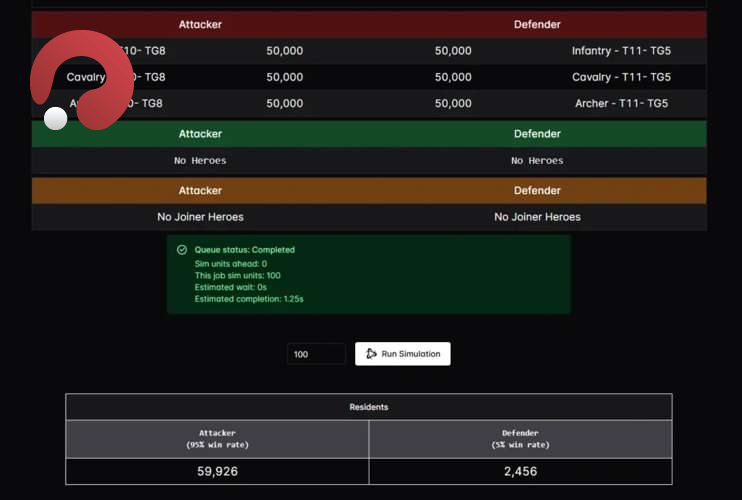
Task: Select the red Defender troops header
Action: coord(537,24)
